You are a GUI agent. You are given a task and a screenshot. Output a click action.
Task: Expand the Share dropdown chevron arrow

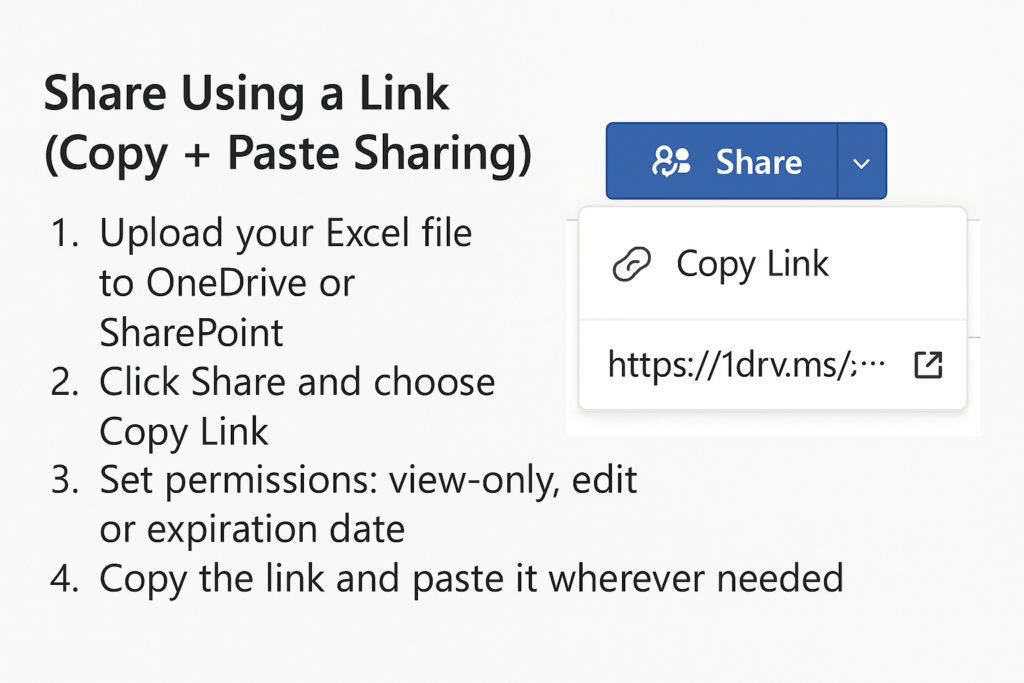[862, 162]
